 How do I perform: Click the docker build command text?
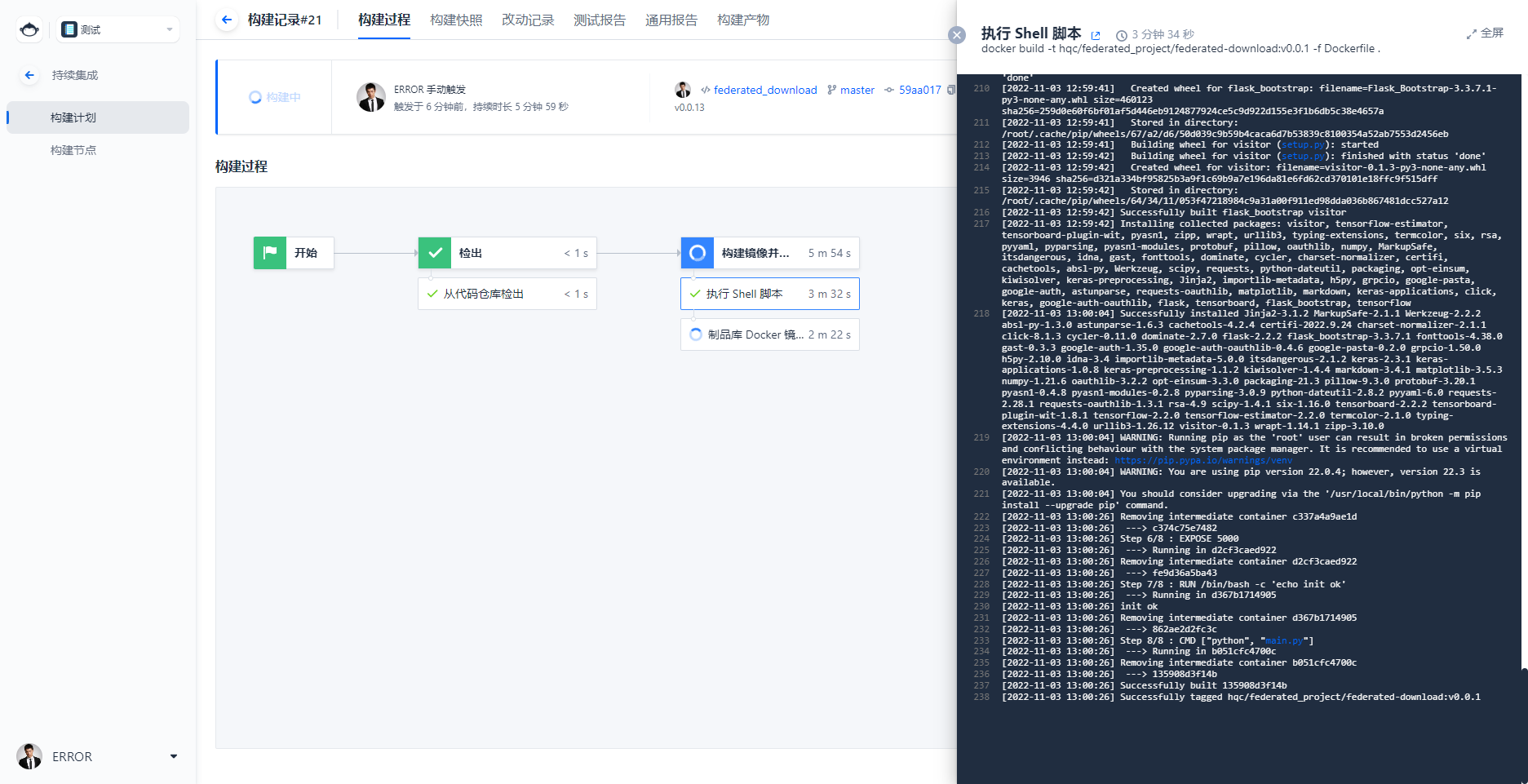click(1180, 49)
